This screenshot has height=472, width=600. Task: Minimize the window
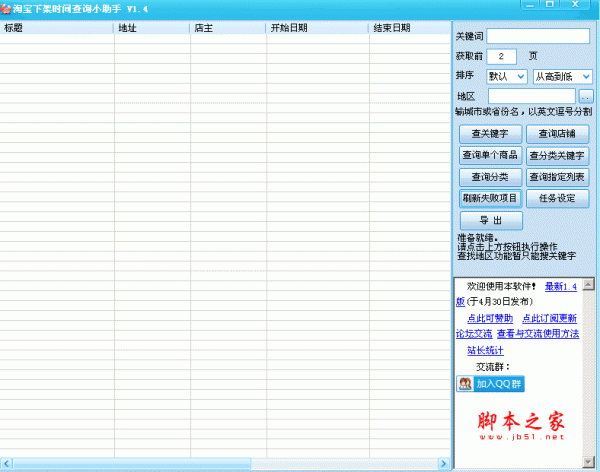530,5
